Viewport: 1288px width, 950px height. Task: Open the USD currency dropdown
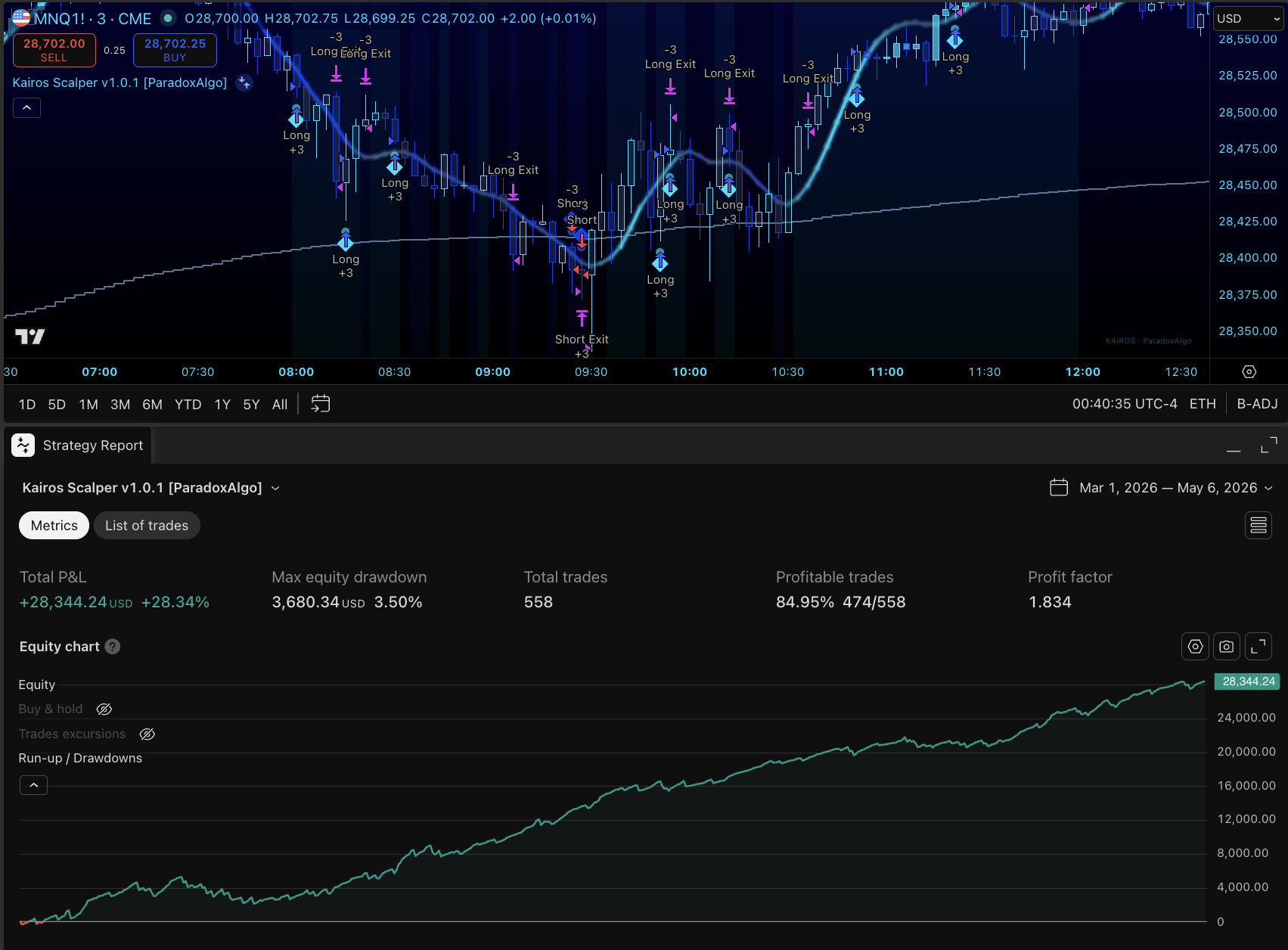click(1248, 18)
